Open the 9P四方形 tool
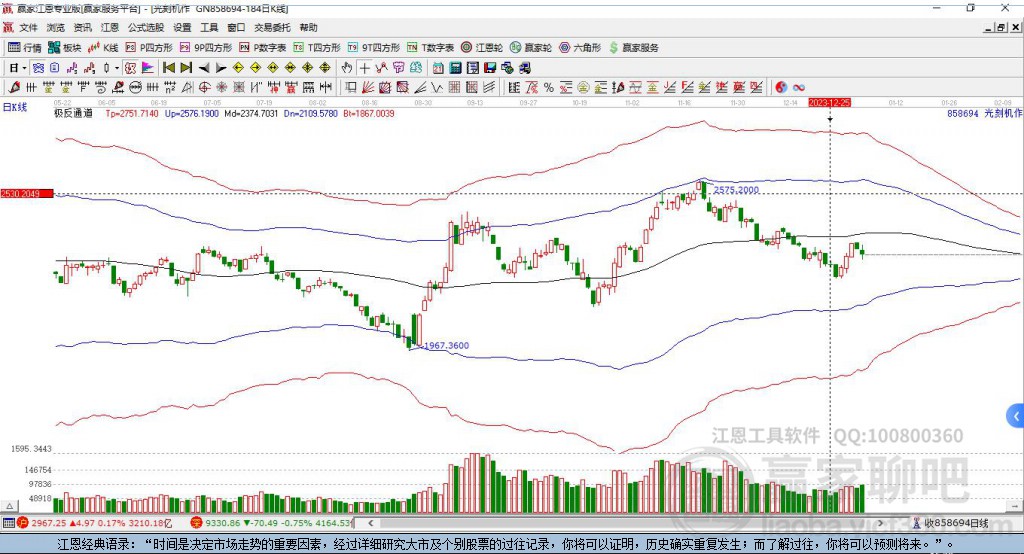Image resolution: width=1024 pixels, height=554 pixels. (x=206, y=48)
